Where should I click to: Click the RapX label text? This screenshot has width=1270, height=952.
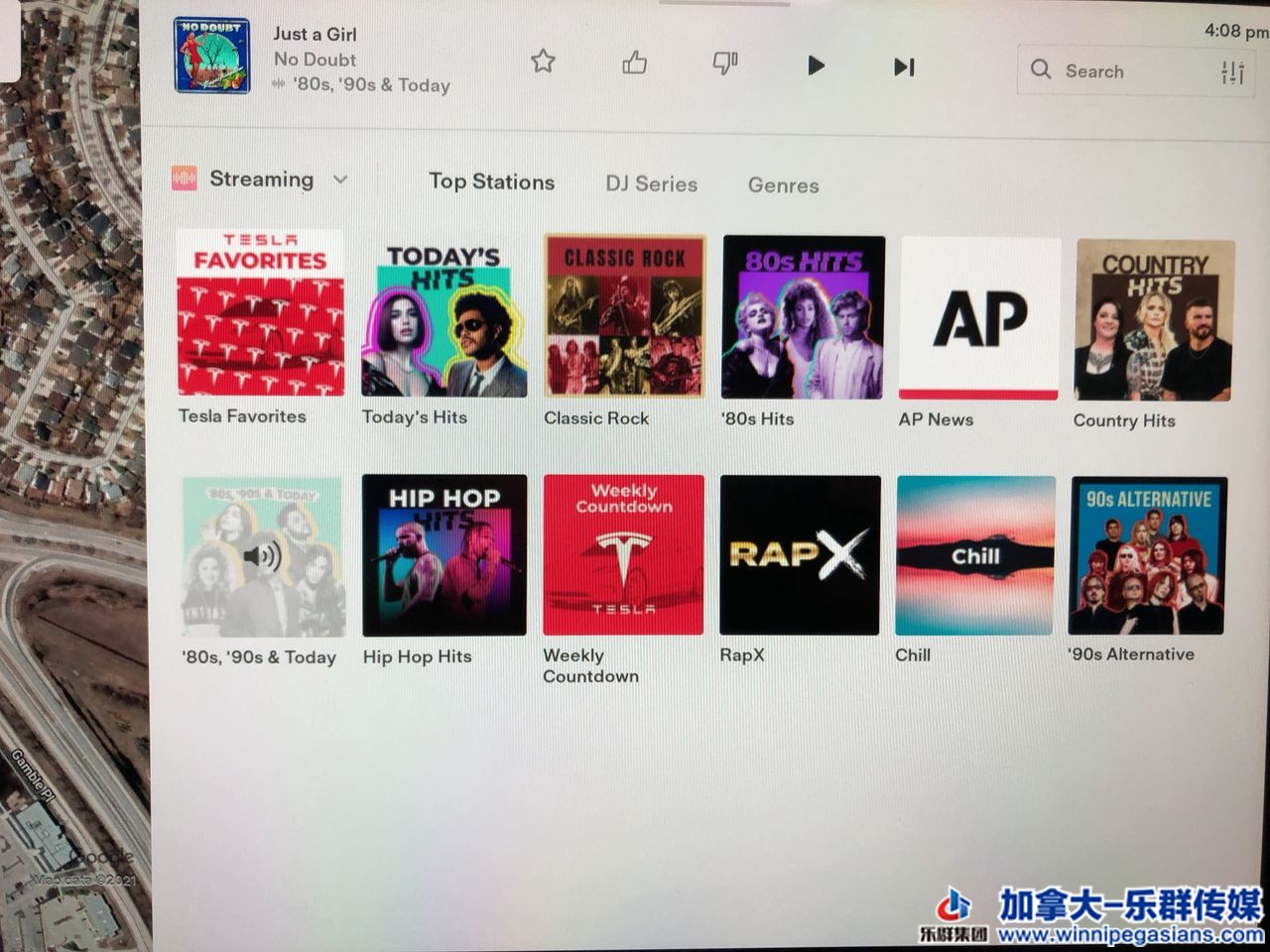pos(742,654)
